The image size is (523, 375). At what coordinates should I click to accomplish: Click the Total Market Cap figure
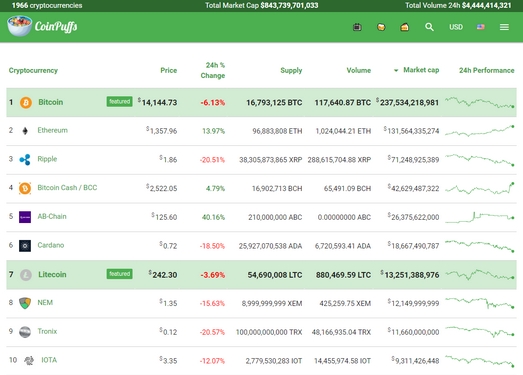point(289,5)
